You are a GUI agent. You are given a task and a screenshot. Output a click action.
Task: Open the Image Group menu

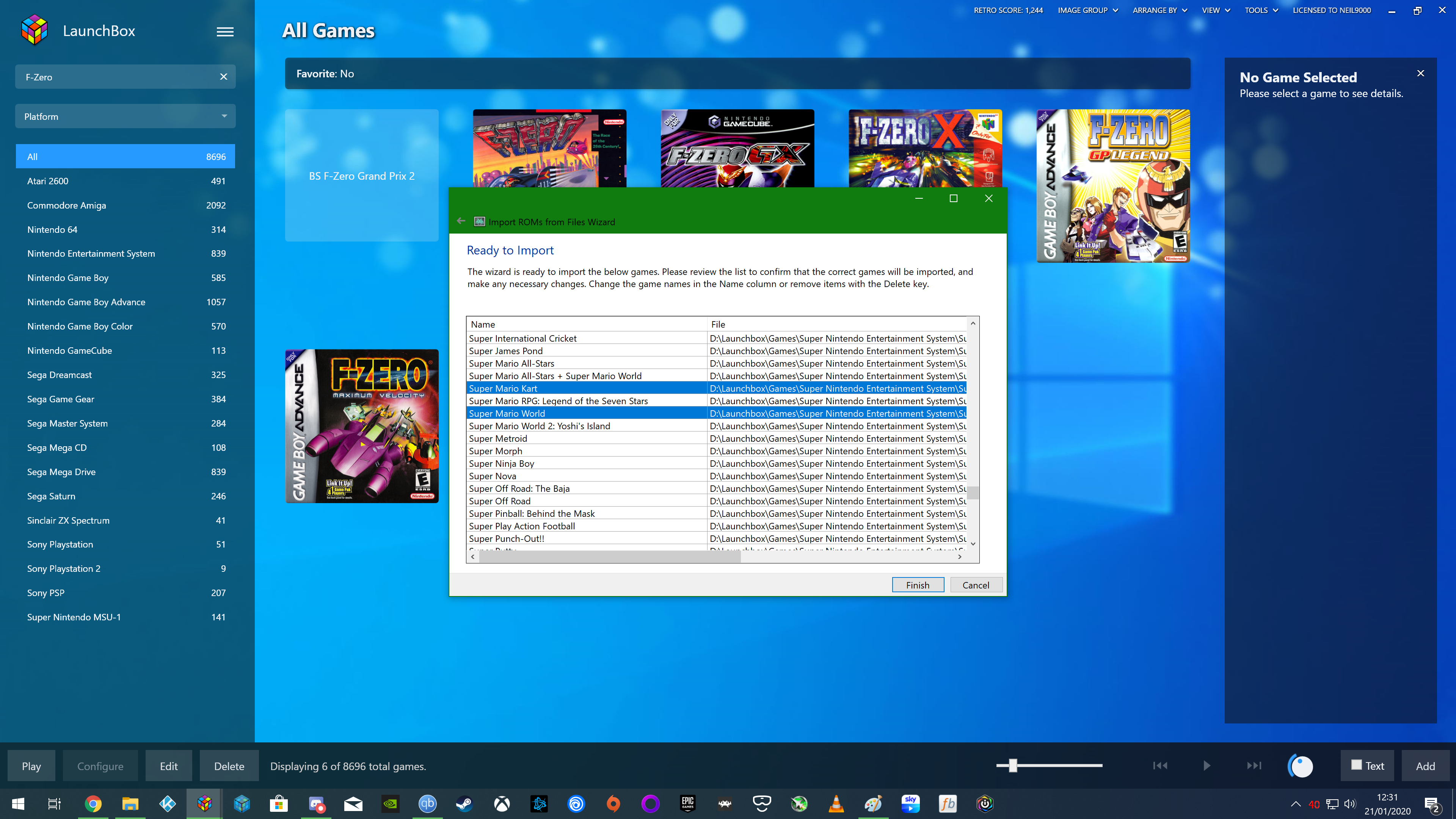click(1087, 10)
